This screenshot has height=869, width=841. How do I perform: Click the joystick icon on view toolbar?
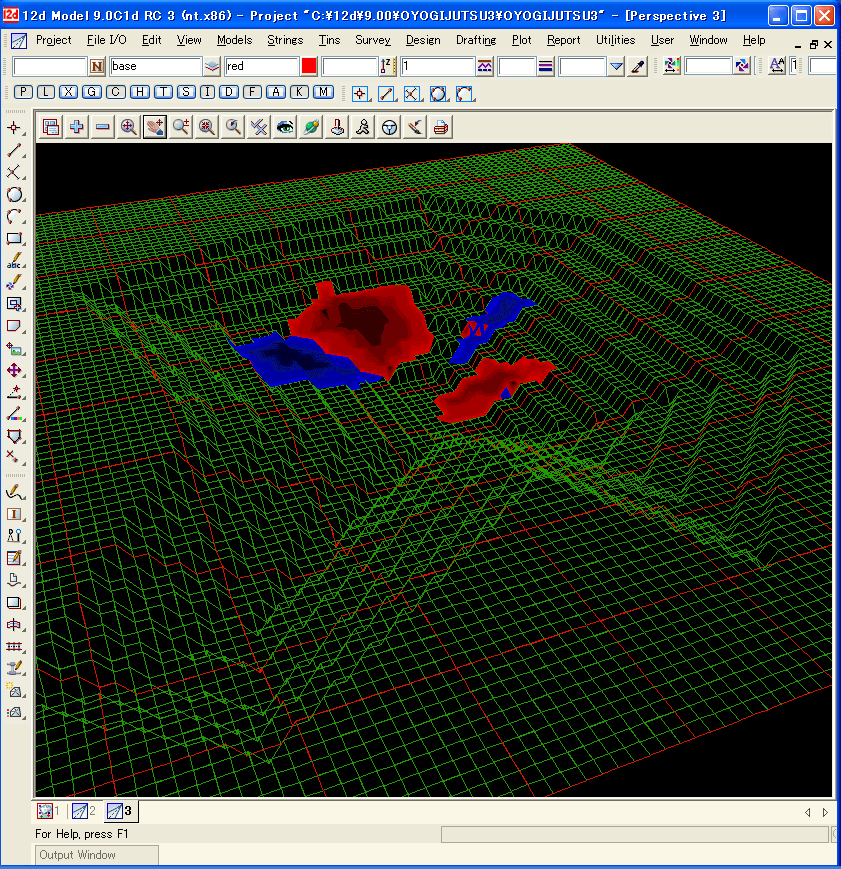(337, 127)
